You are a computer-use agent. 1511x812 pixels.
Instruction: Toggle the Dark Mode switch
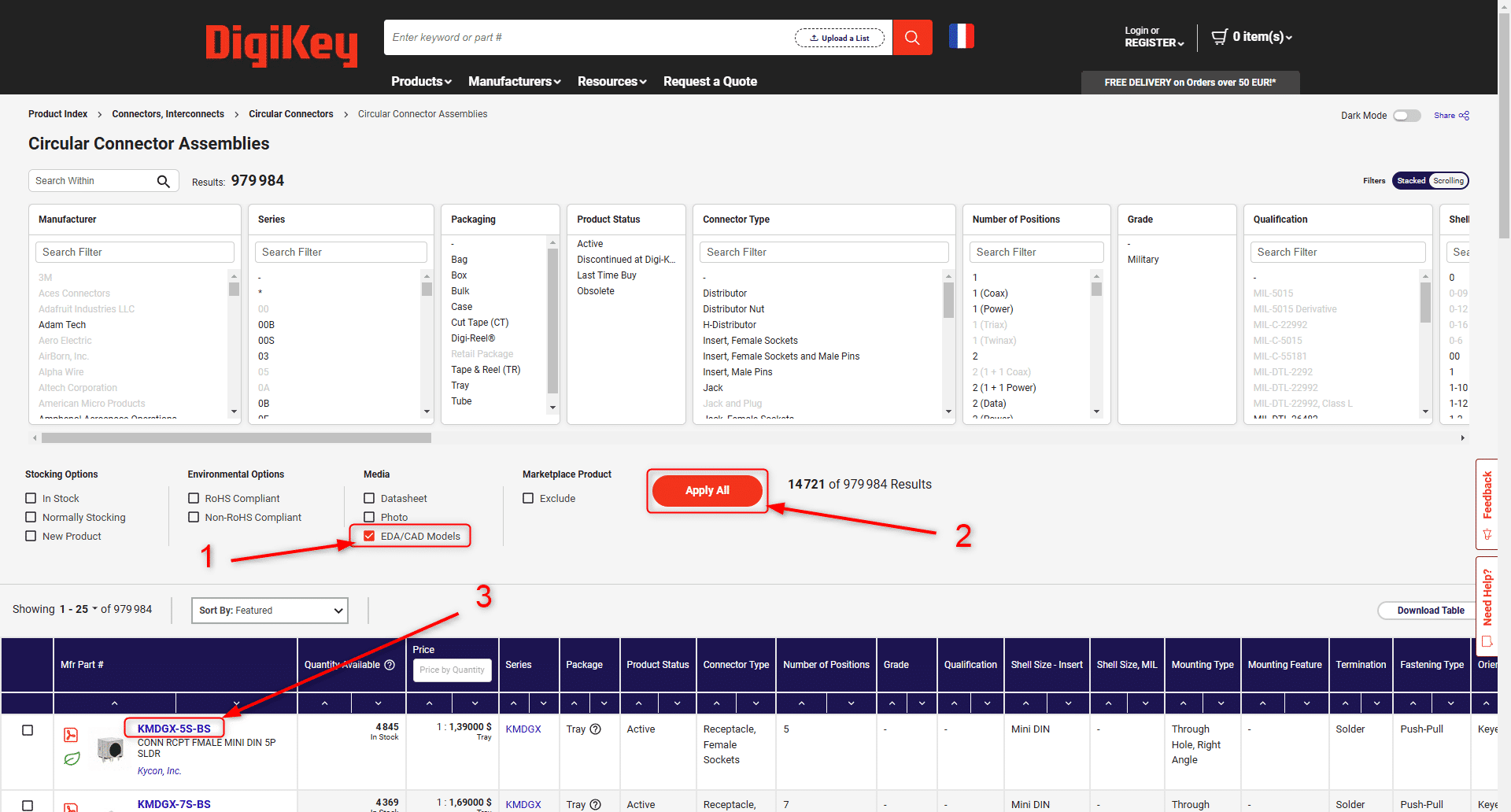[x=1406, y=116]
